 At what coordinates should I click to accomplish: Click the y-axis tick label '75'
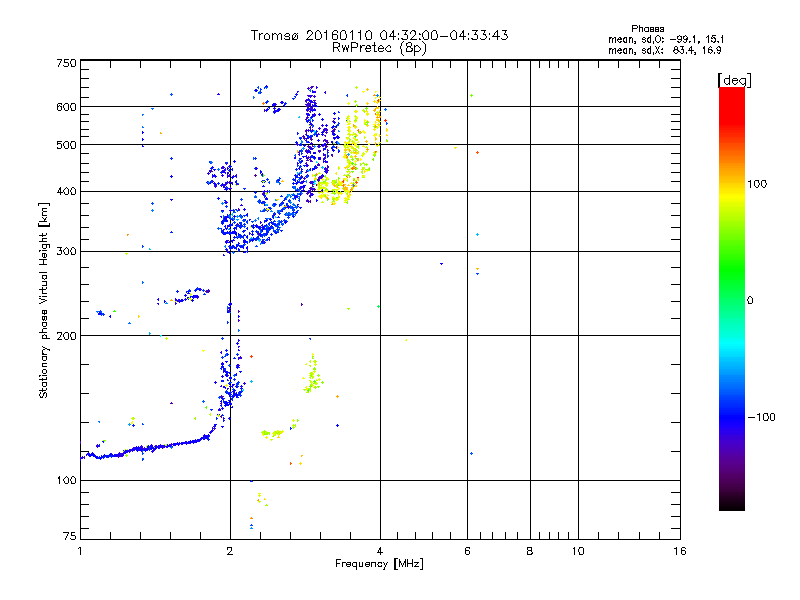(70, 536)
